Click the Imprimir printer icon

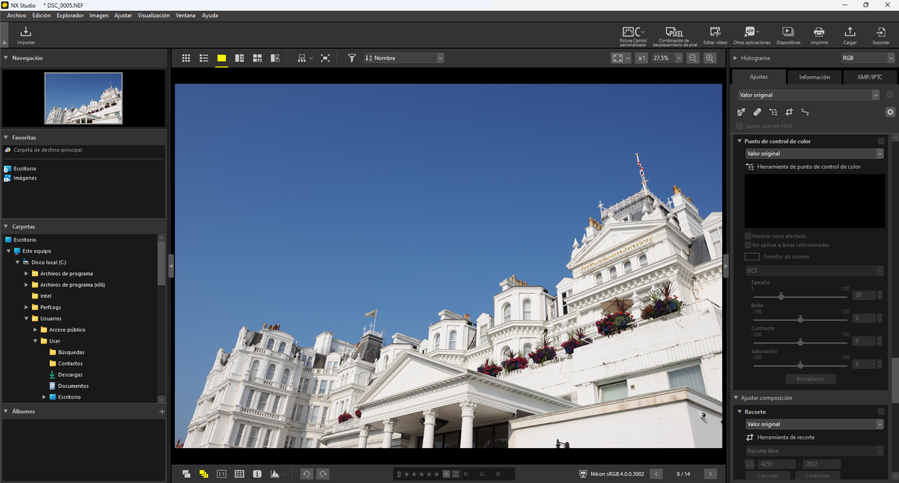click(x=819, y=35)
